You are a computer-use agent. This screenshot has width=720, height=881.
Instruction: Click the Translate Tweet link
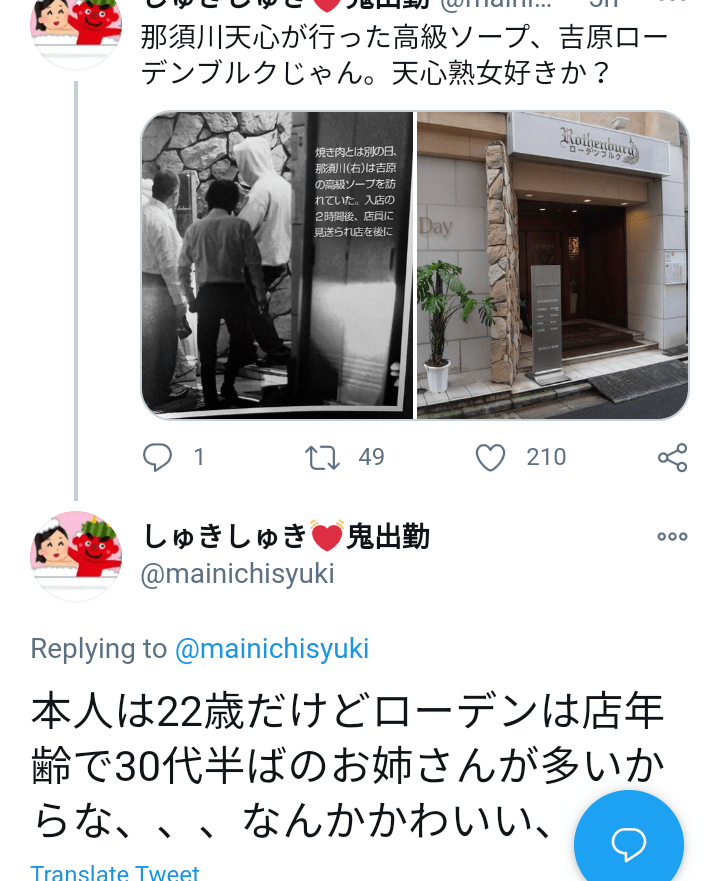(x=115, y=873)
